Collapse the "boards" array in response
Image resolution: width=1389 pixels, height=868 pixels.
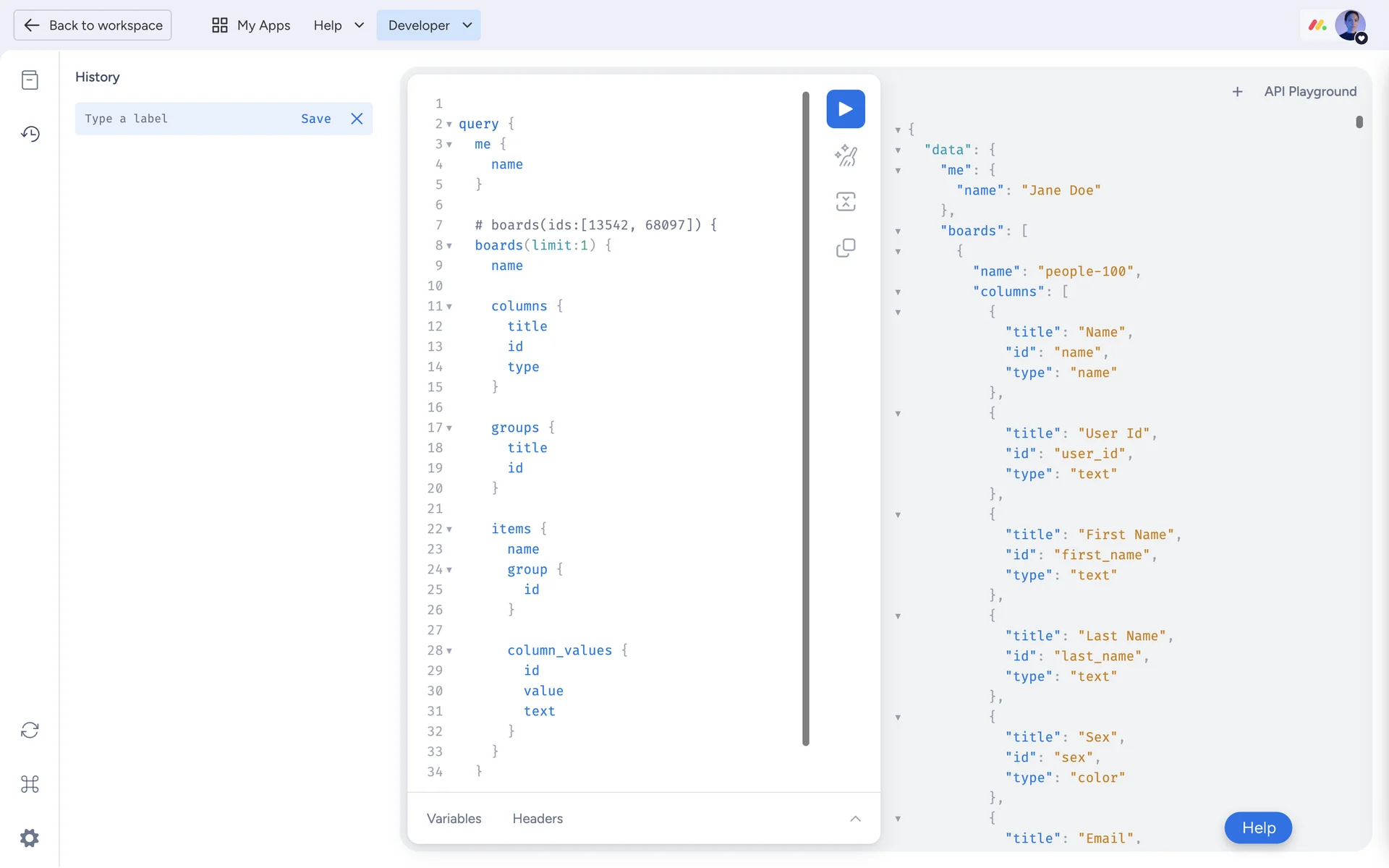click(x=898, y=231)
